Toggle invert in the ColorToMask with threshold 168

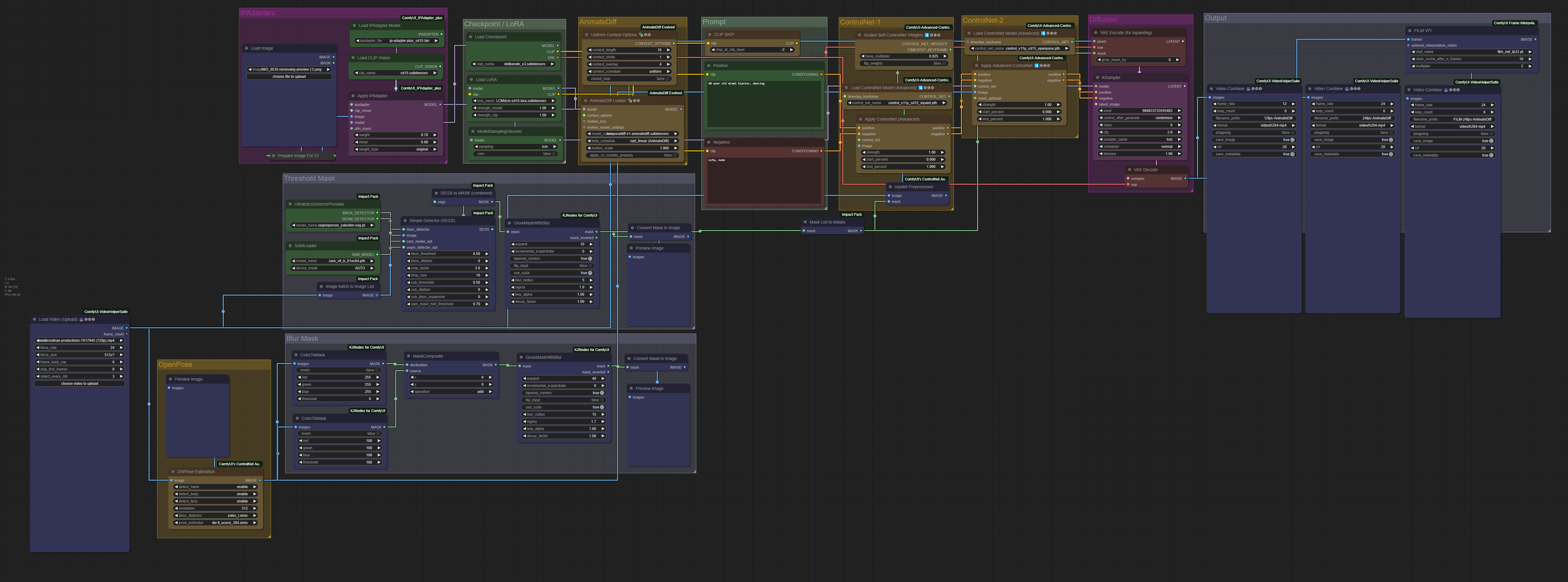(x=340, y=434)
